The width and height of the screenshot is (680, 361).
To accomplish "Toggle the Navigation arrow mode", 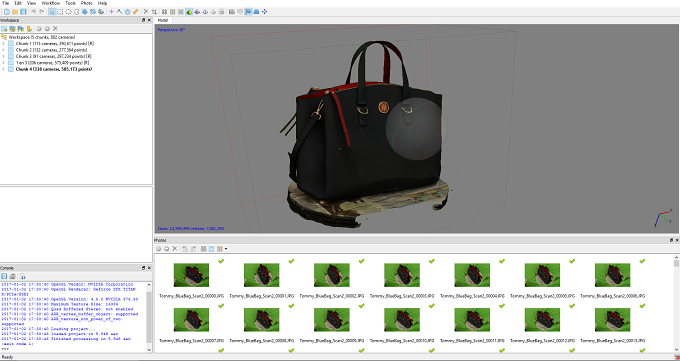I will (52, 12).
